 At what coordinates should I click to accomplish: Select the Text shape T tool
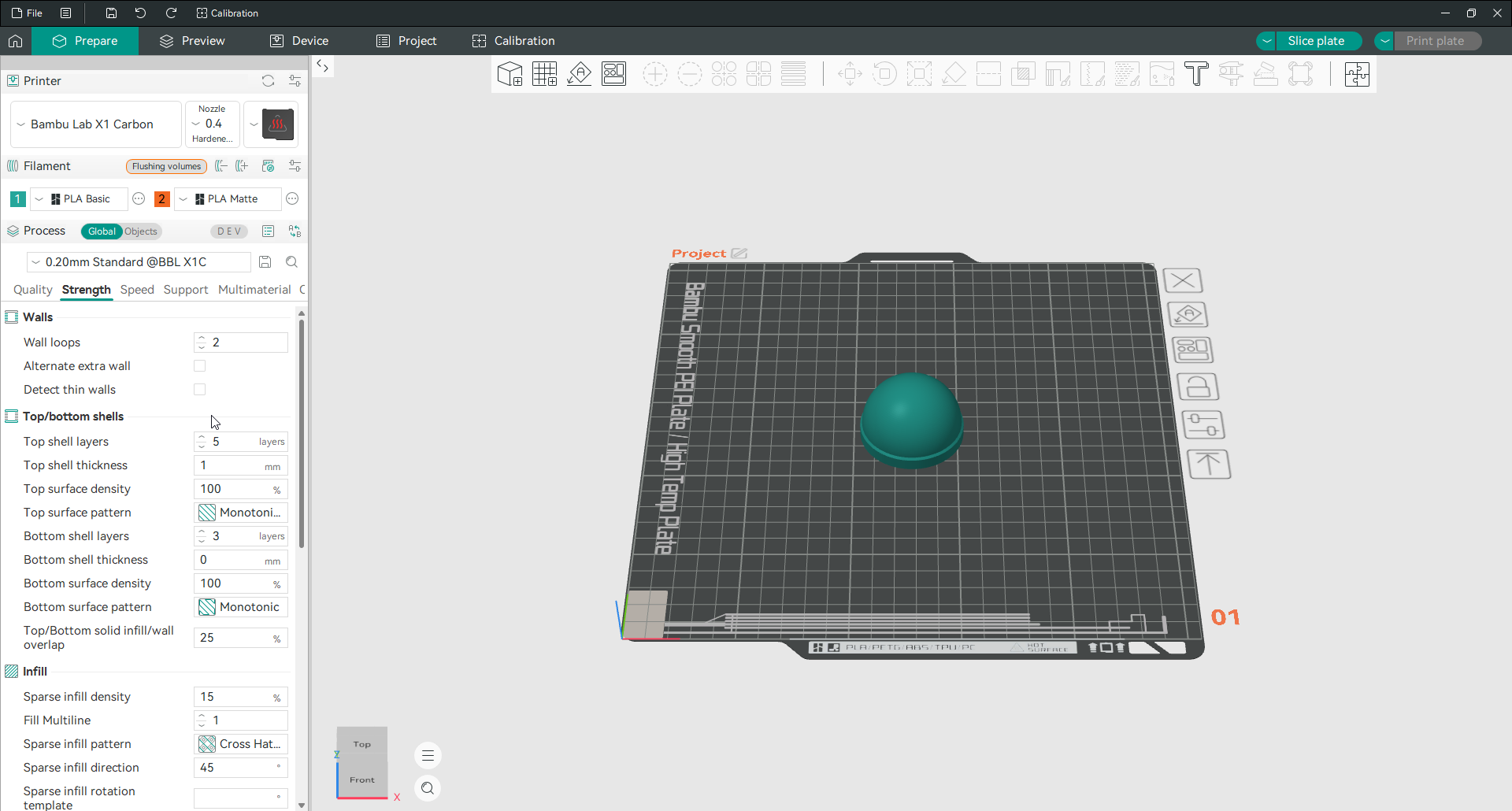click(1196, 74)
